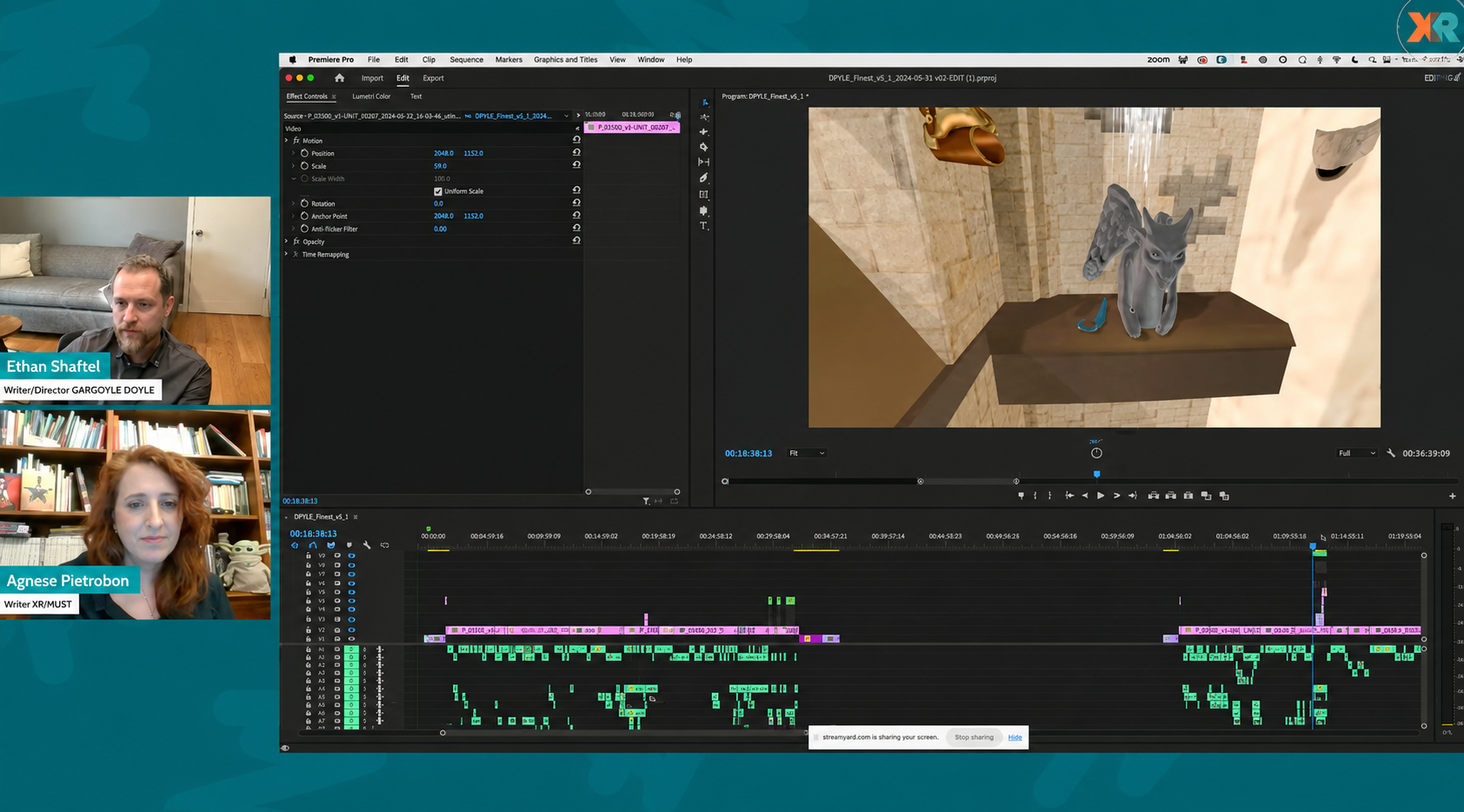Expand the Position property row
Image resolution: width=1464 pixels, height=812 pixels.
pos(294,153)
